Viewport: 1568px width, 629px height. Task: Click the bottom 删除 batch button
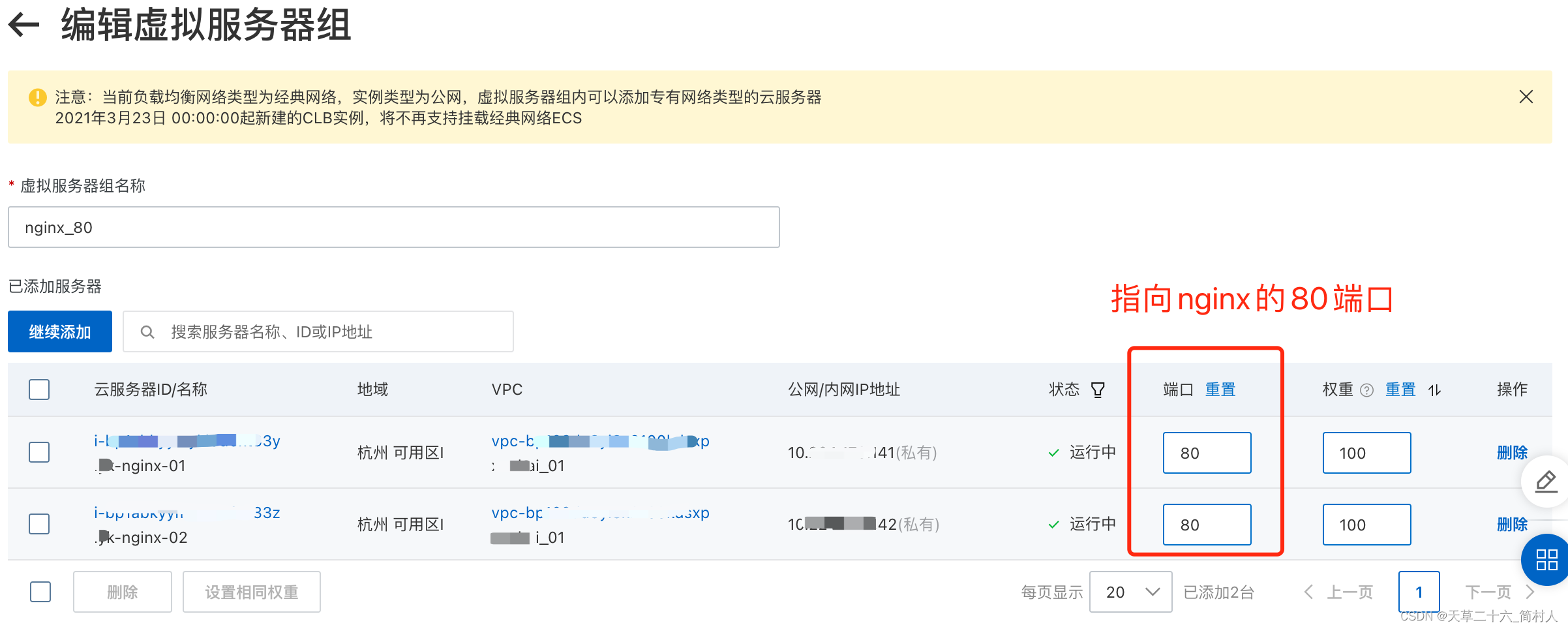(x=123, y=592)
